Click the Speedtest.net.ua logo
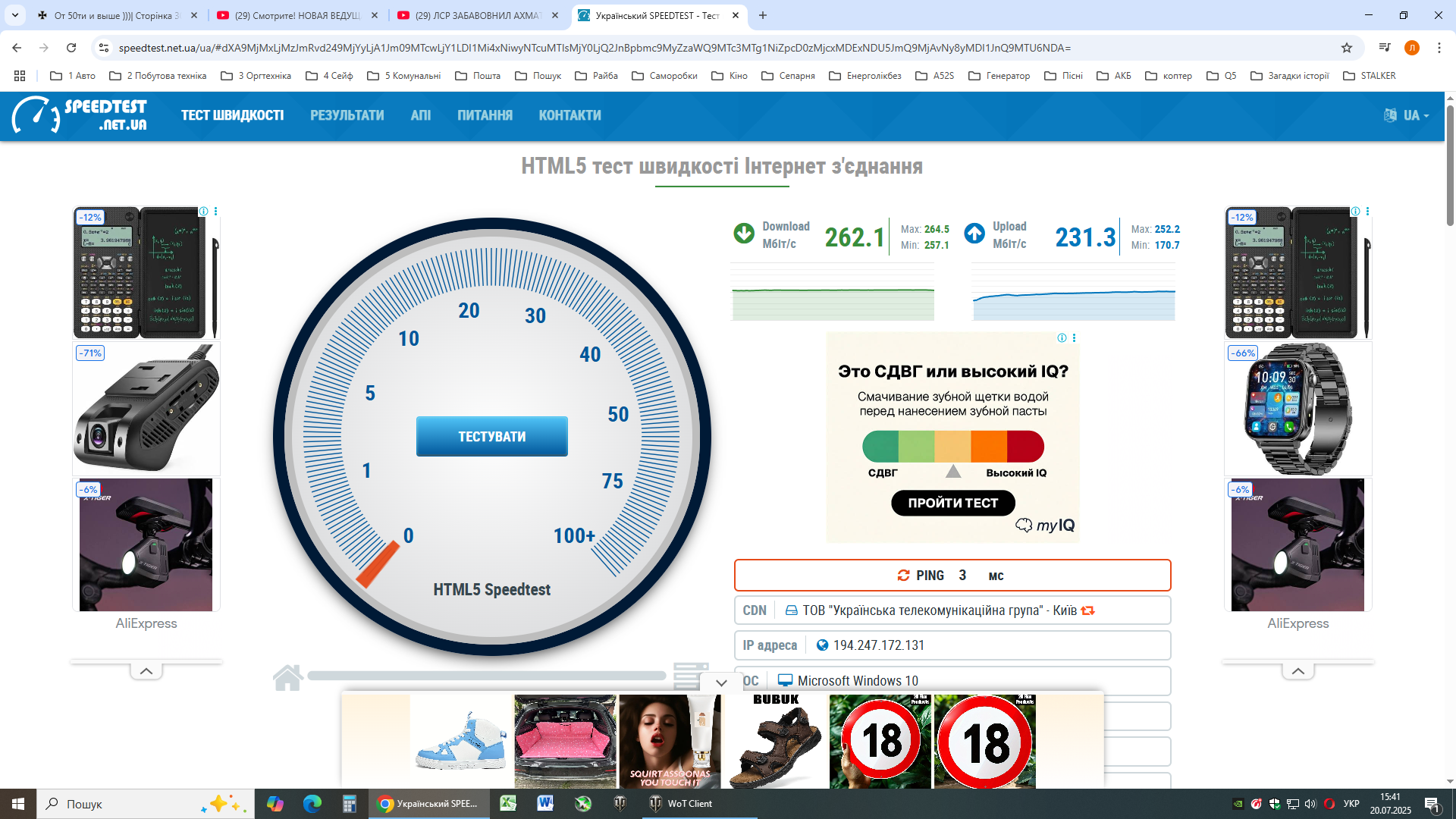The image size is (1456, 819). pyautogui.click(x=80, y=115)
